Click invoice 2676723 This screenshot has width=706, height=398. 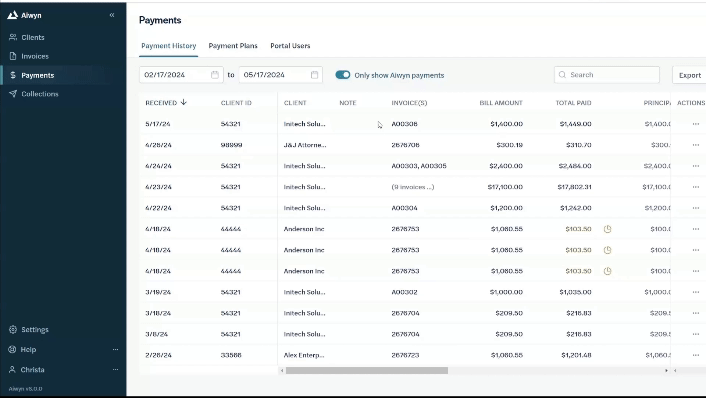pos(405,355)
